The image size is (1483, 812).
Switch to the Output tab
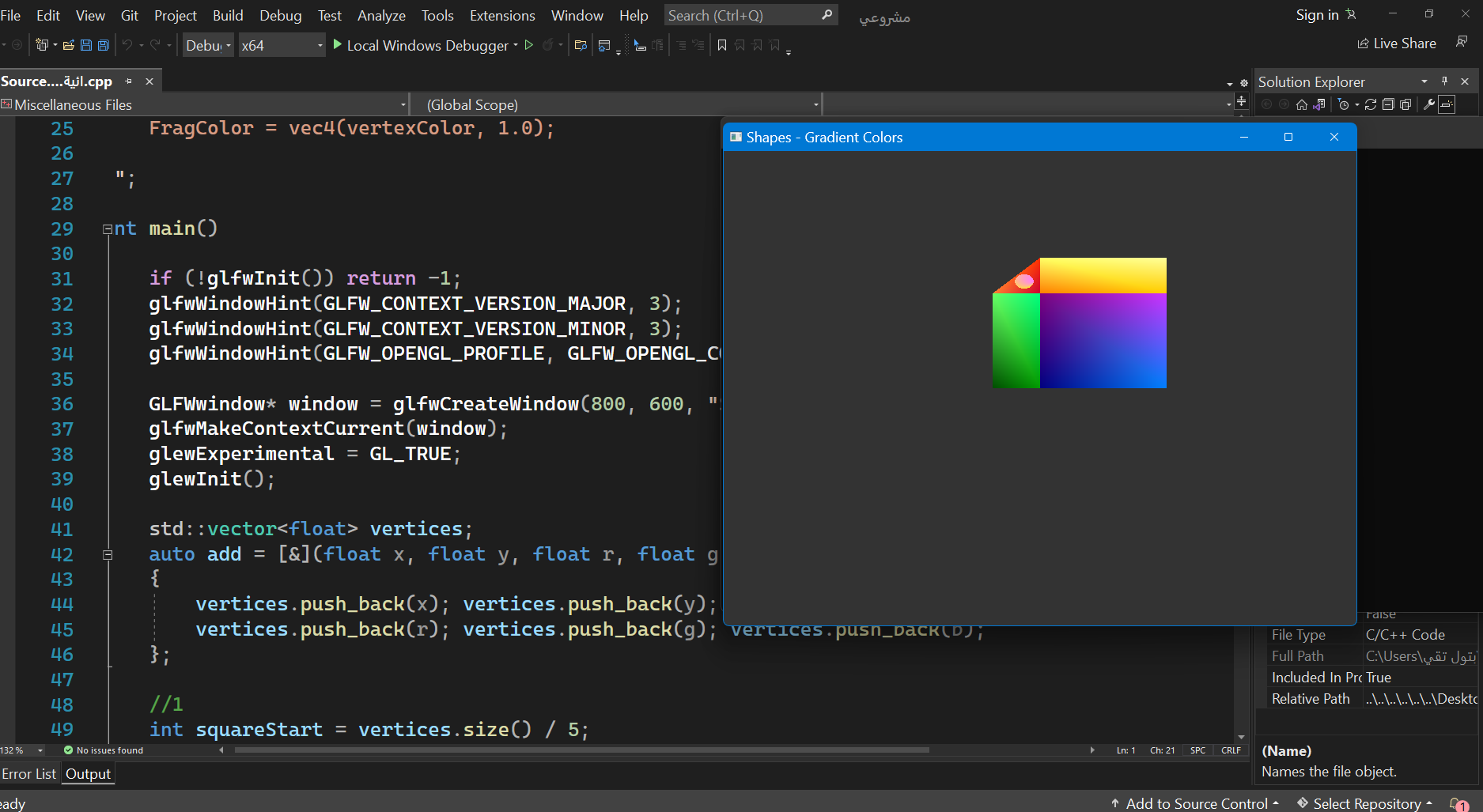pos(88,773)
